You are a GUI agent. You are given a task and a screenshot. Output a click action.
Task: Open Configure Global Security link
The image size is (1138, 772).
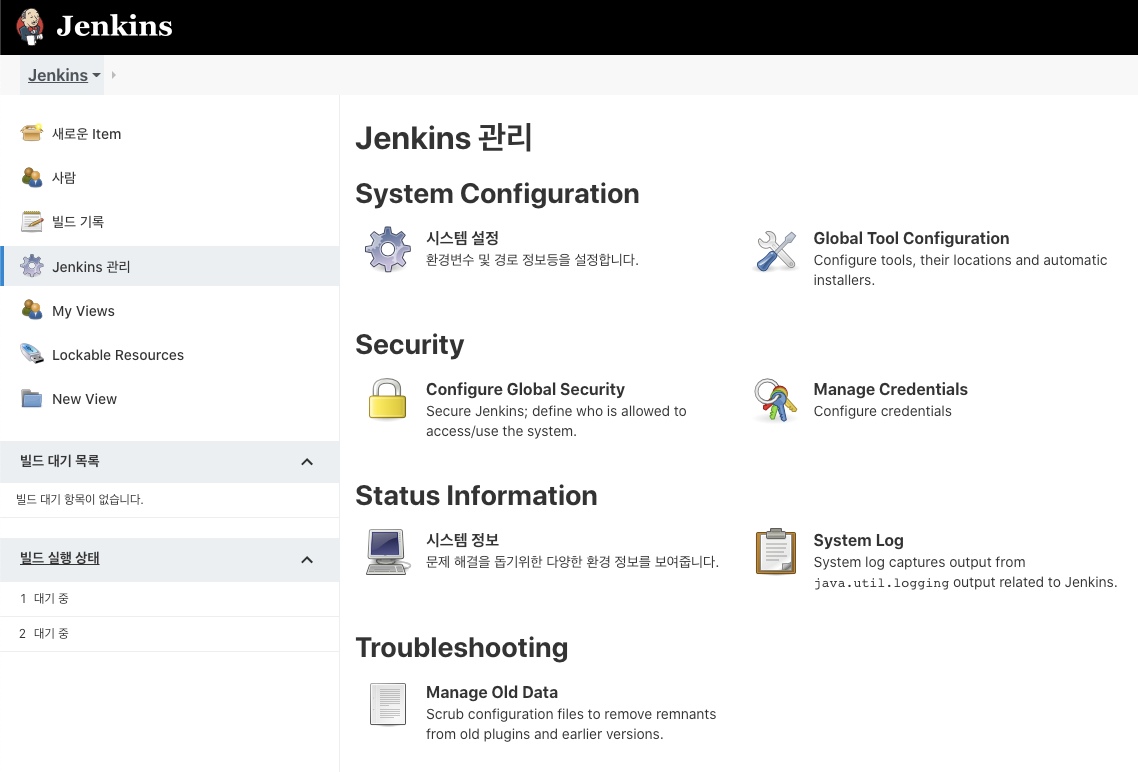click(525, 390)
